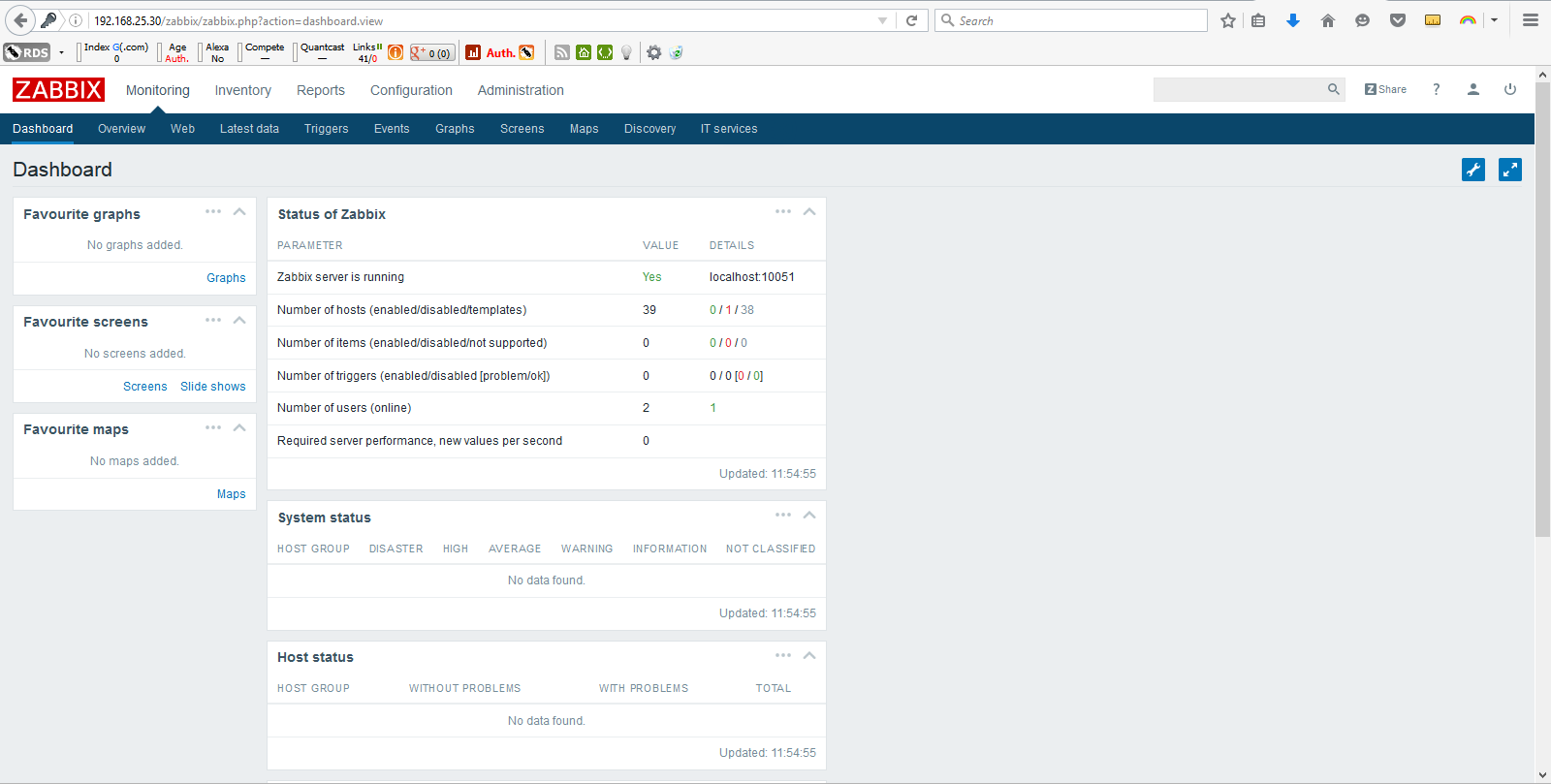1551x784 pixels.
Task: Click the browser home icon
Action: click(x=1327, y=20)
